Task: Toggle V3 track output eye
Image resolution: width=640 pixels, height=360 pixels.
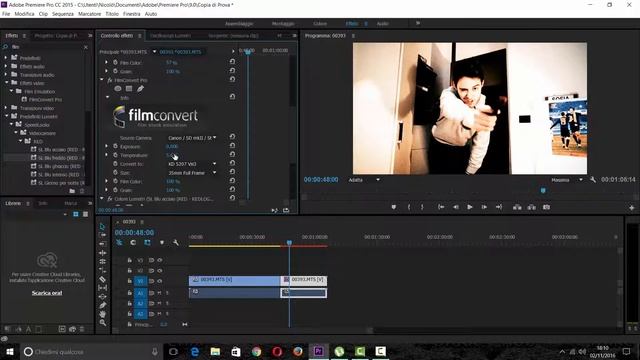Action: point(160,260)
